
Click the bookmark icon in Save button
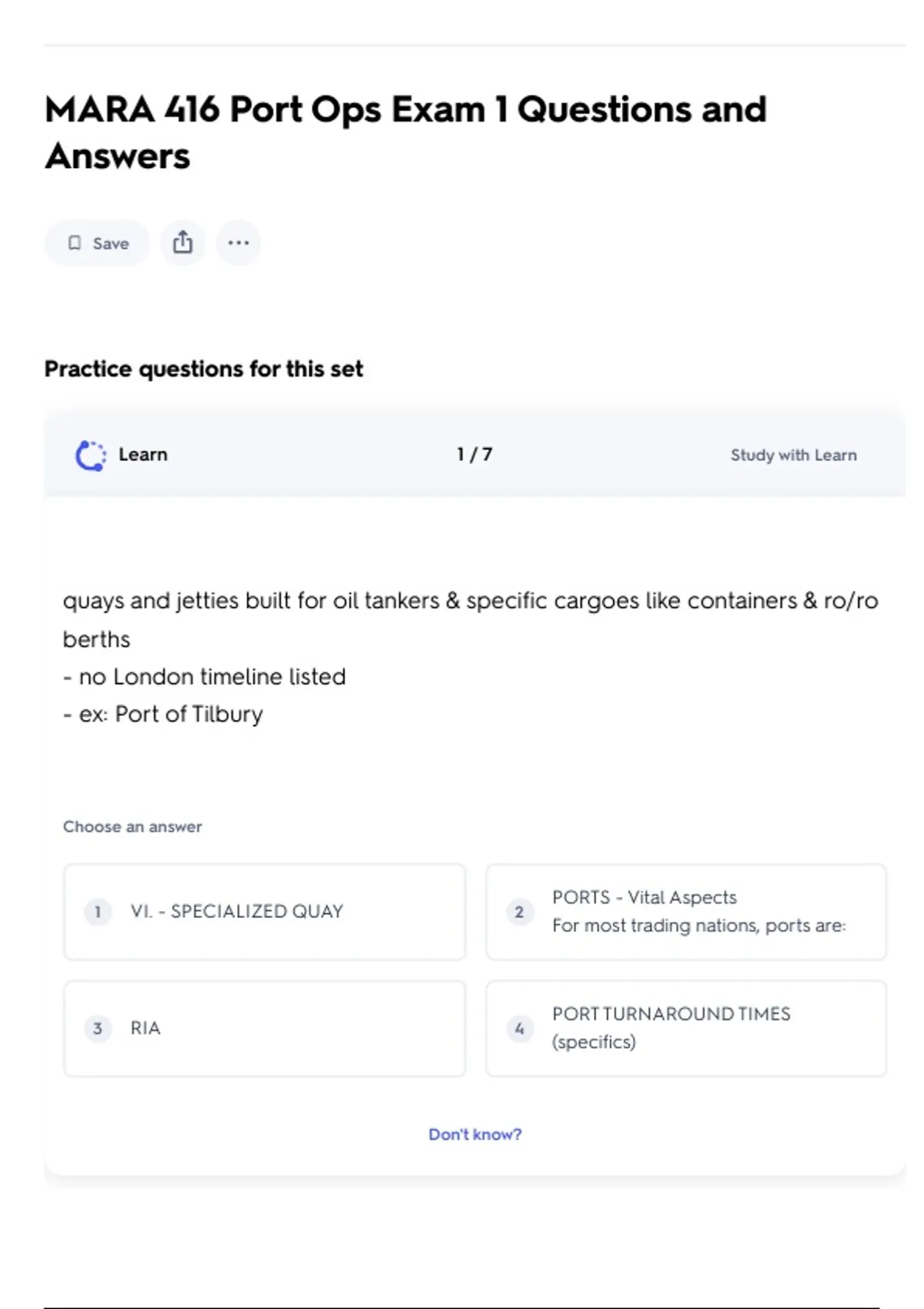pos(75,243)
